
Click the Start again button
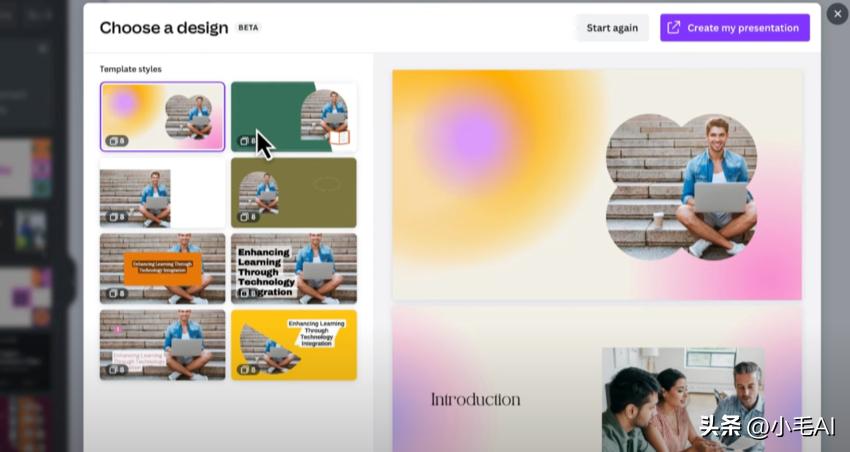612,28
